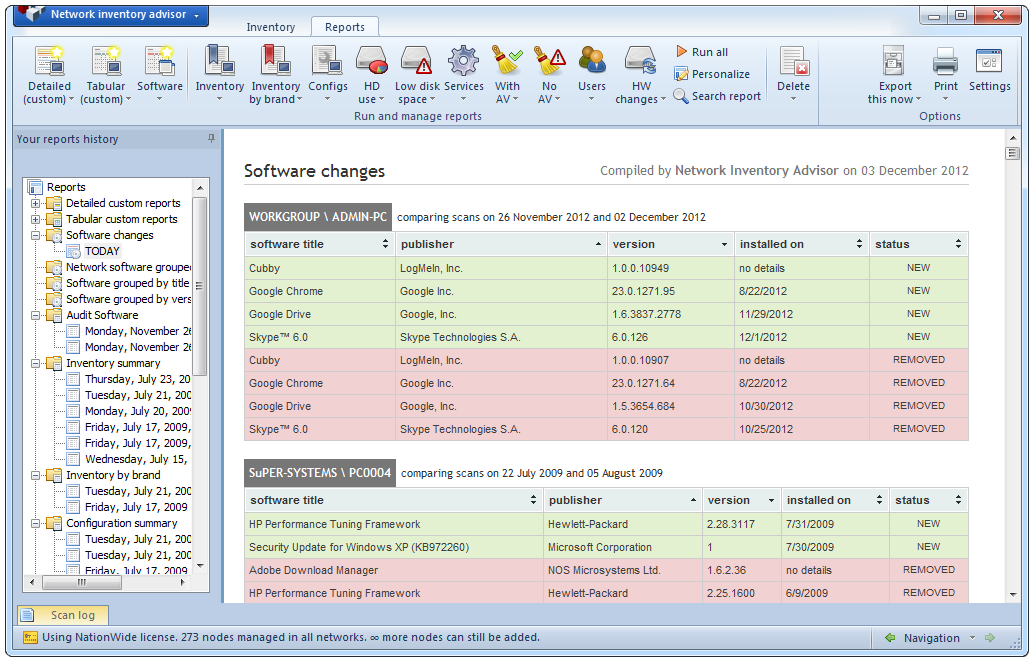
Task: Click Search report in the ribbon
Action: click(x=717, y=96)
